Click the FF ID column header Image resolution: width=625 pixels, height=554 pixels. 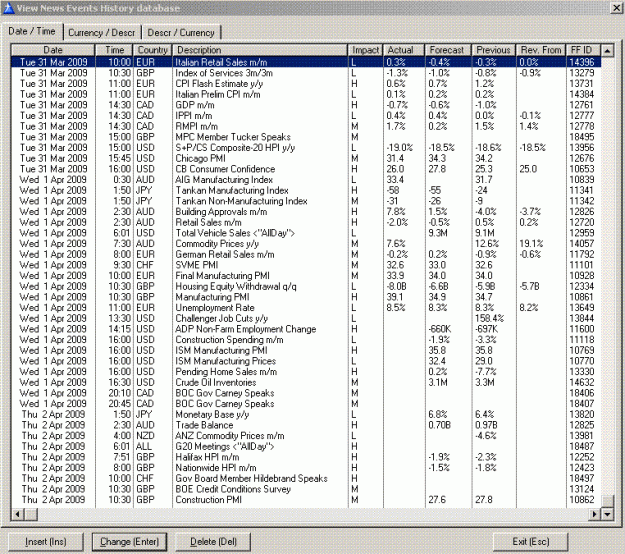tap(584, 50)
